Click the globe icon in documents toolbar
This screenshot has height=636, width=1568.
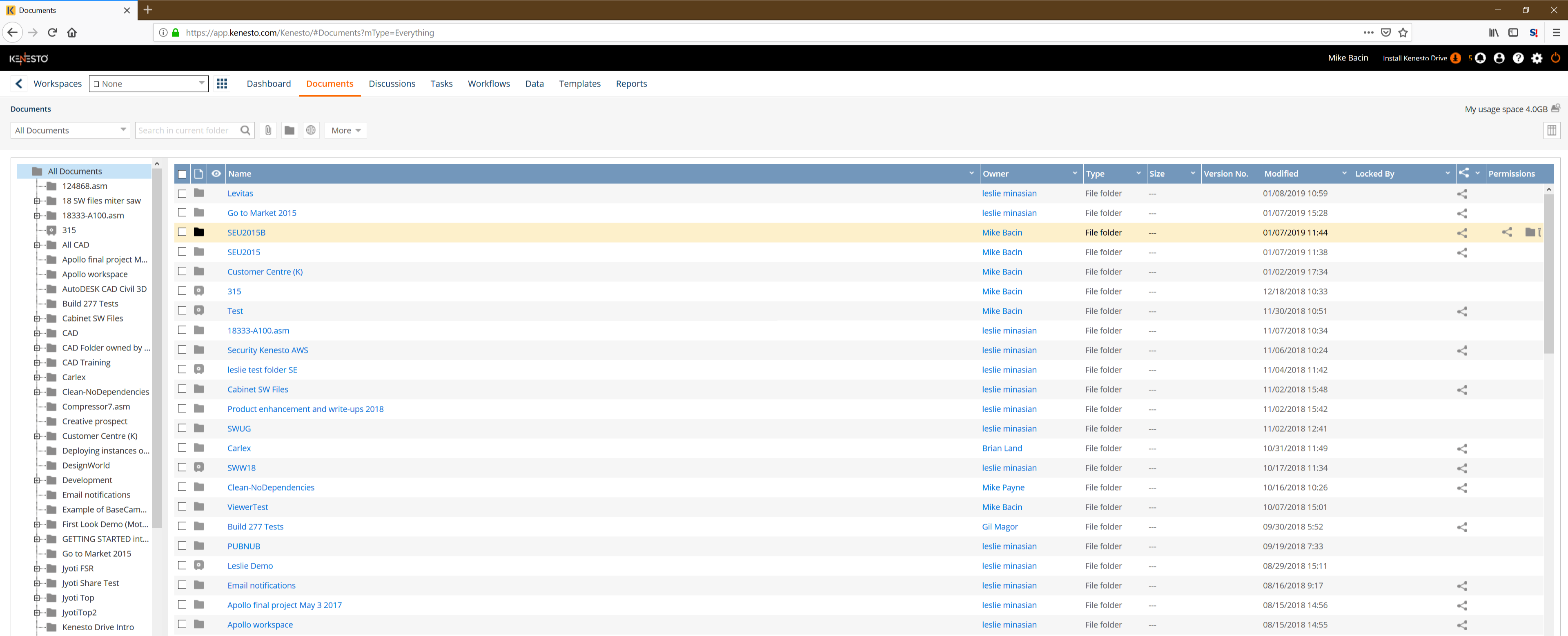pyautogui.click(x=311, y=130)
